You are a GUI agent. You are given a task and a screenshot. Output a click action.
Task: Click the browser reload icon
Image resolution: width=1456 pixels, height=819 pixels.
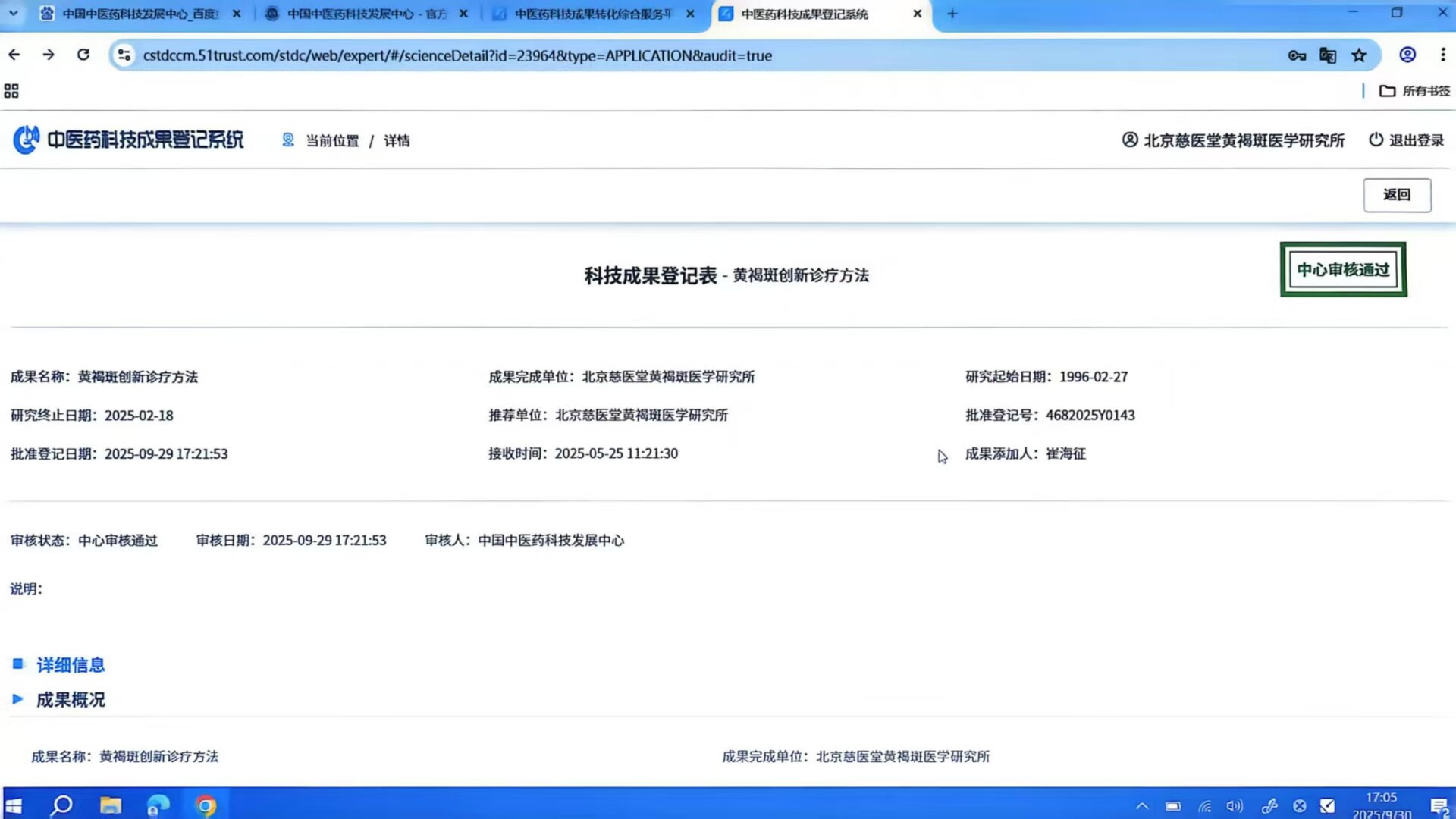tap(83, 55)
